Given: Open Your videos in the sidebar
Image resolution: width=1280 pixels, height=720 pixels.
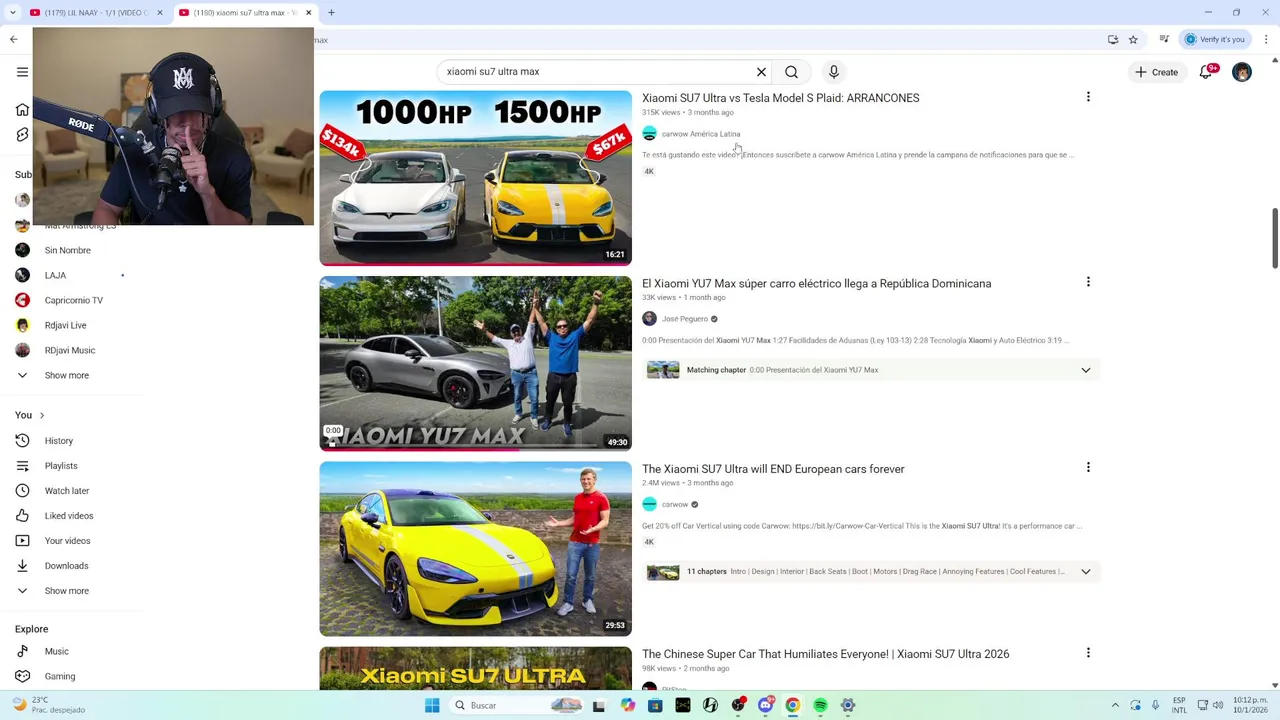Looking at the screenshot, I should 67,541.
